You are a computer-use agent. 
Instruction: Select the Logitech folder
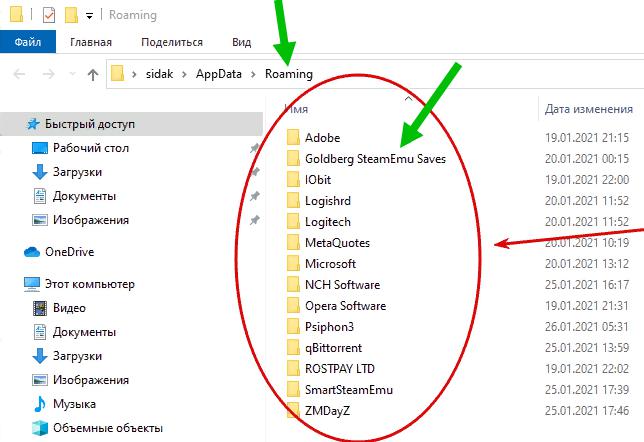tap(328, 222)
